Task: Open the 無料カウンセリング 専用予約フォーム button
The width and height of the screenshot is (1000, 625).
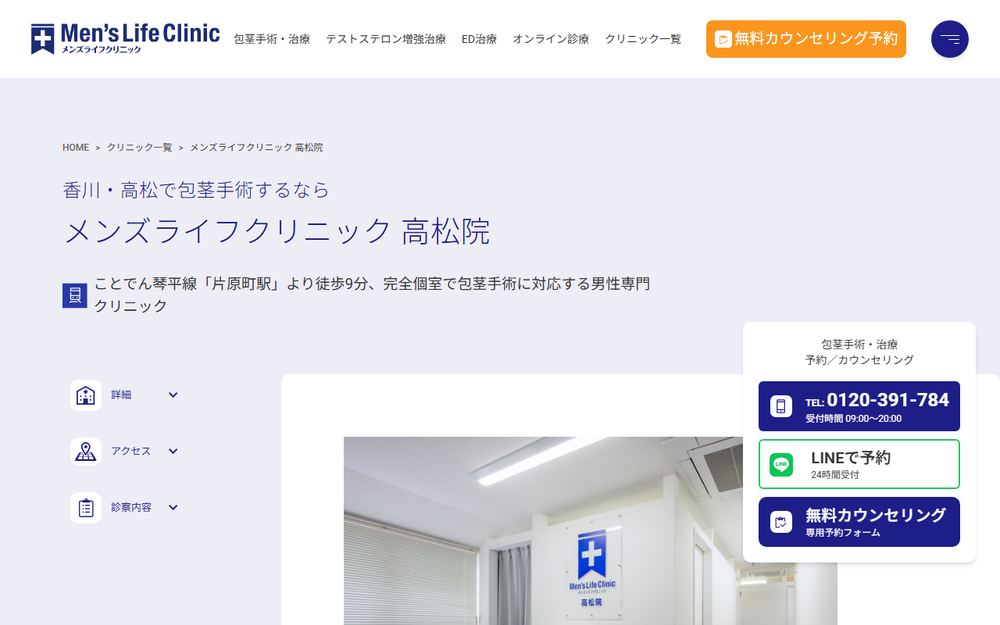Action: coord(859,522)
